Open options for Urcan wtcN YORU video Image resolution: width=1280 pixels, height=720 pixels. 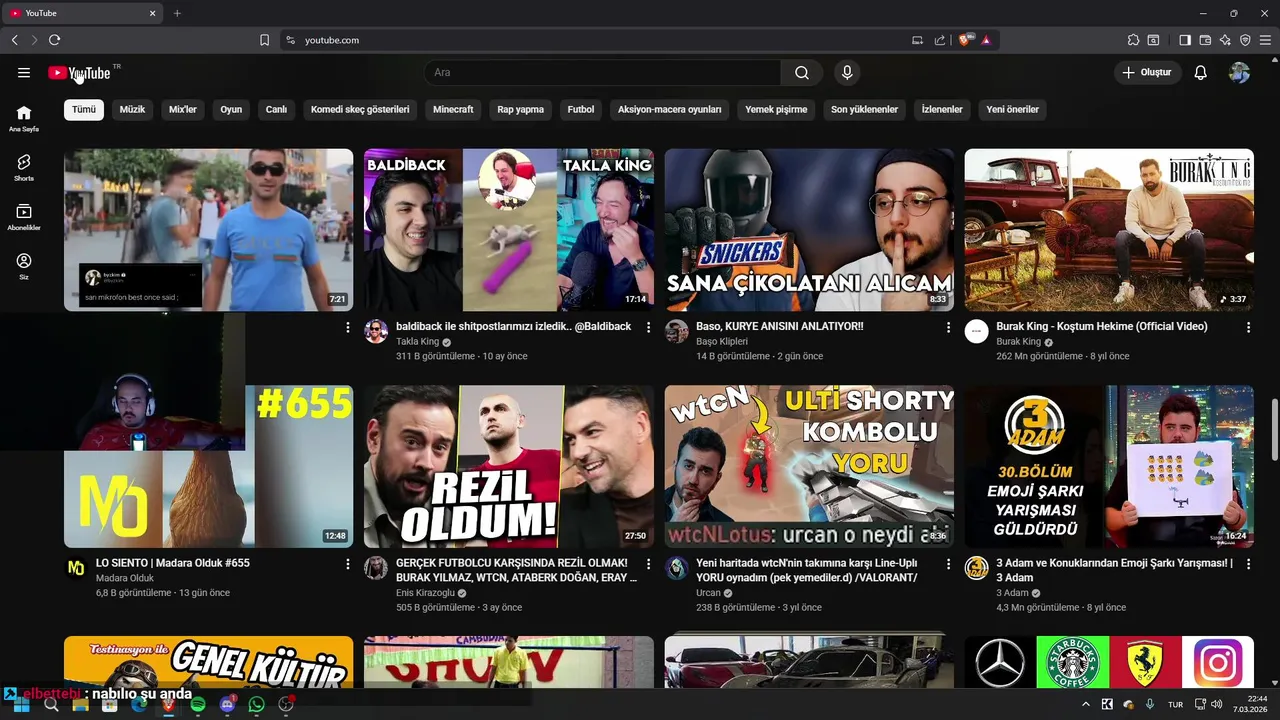tap(948, 564)
